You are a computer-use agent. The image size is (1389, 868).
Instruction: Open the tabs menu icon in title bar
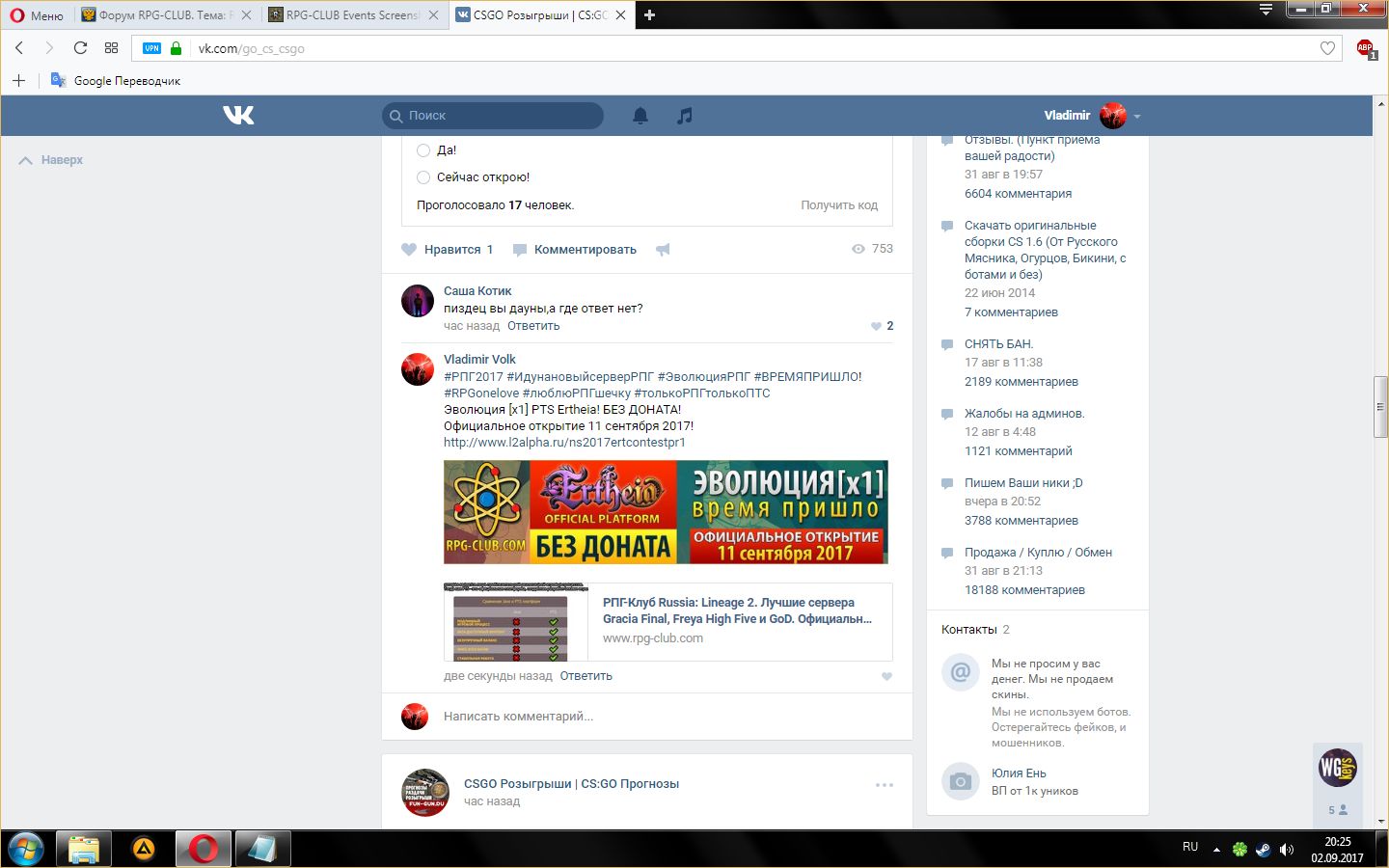coord(1266,10)
